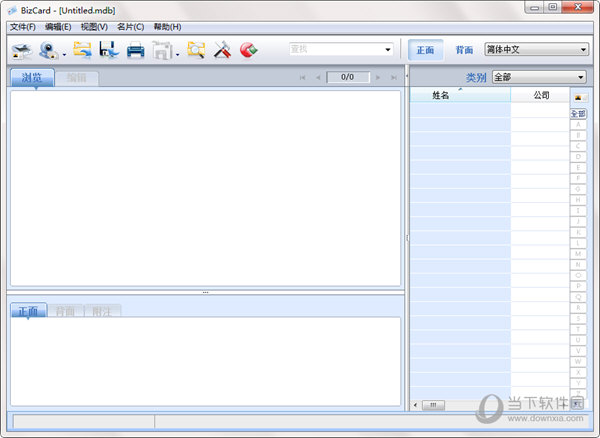Go to previous card navigation arrow
This screenshot has height=438, width=600.
coord(318,77)
